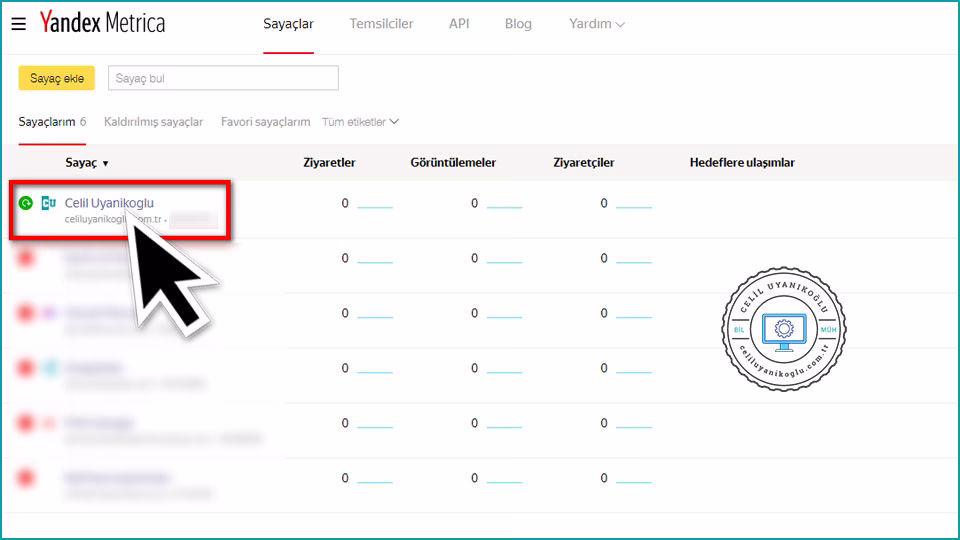
Task: Click the Ziyaretler column header
Action: point(329,163)
